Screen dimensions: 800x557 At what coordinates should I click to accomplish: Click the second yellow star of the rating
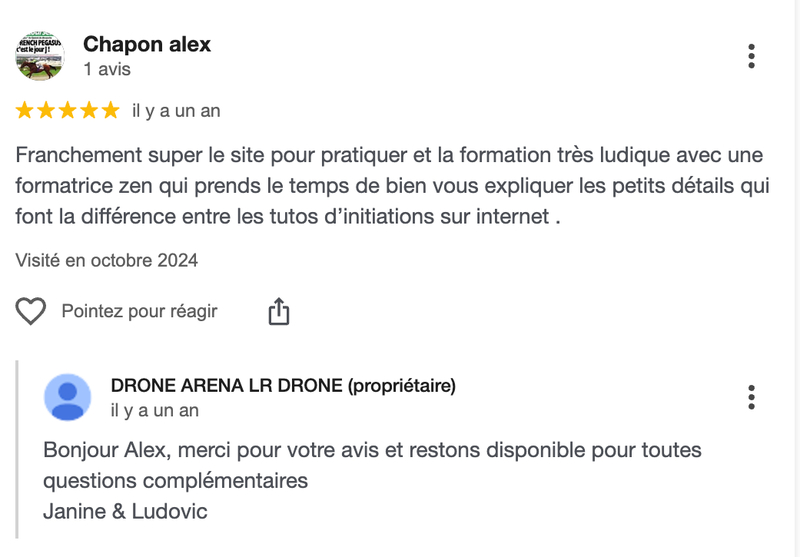pyautogui.click(x=47, y=111)
